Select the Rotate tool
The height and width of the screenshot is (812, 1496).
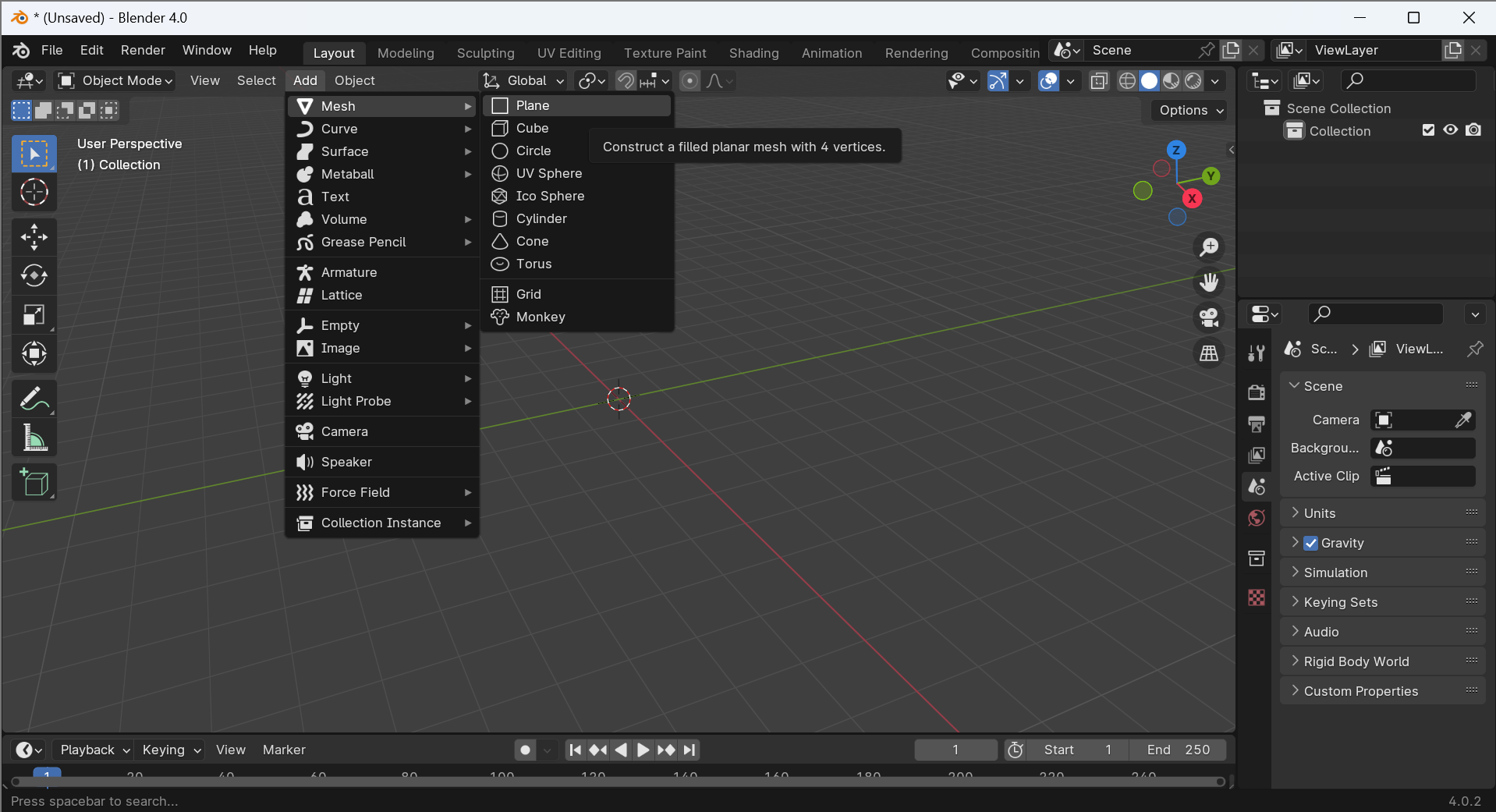(34, 276)
